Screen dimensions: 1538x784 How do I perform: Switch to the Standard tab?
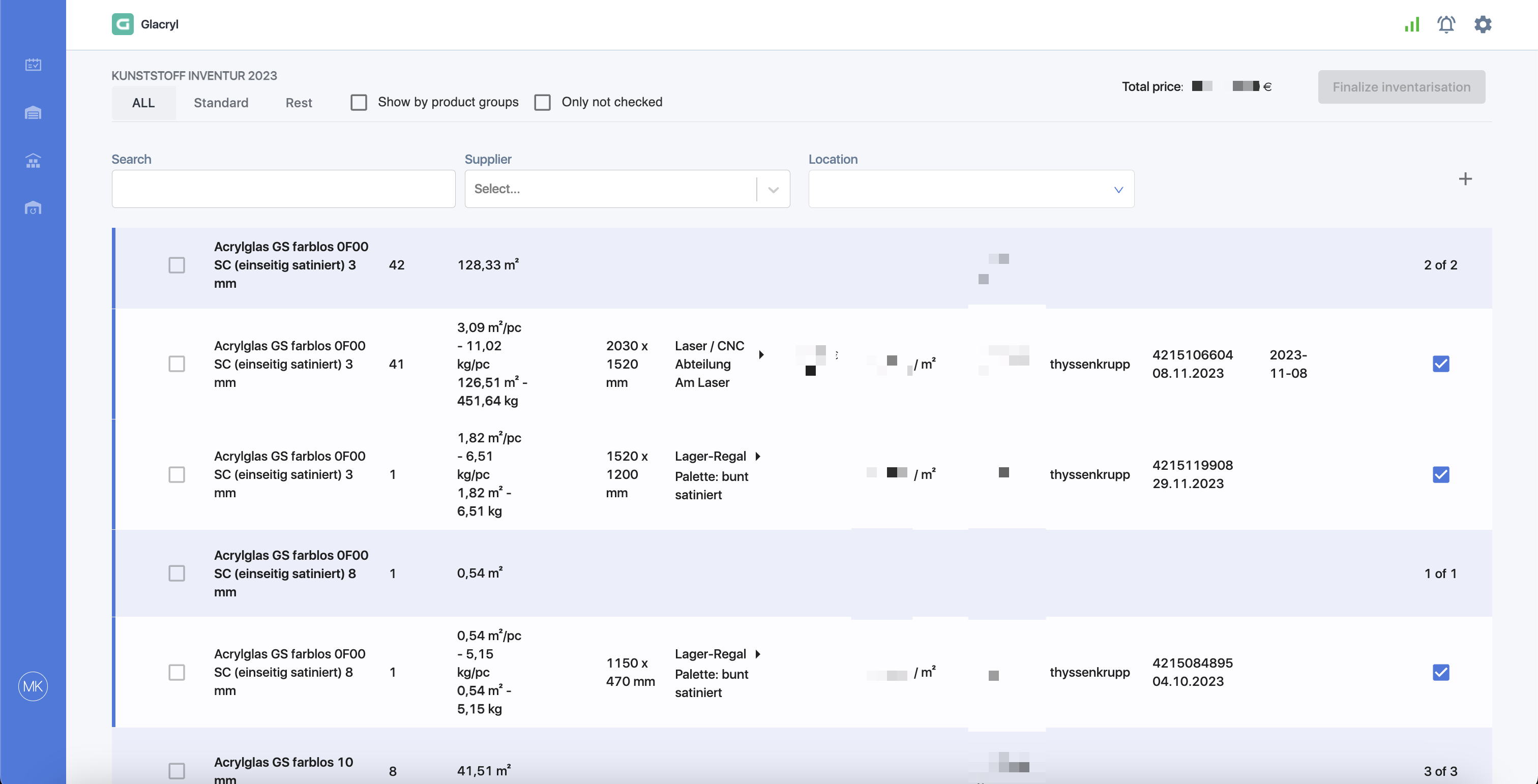point(221,103)
